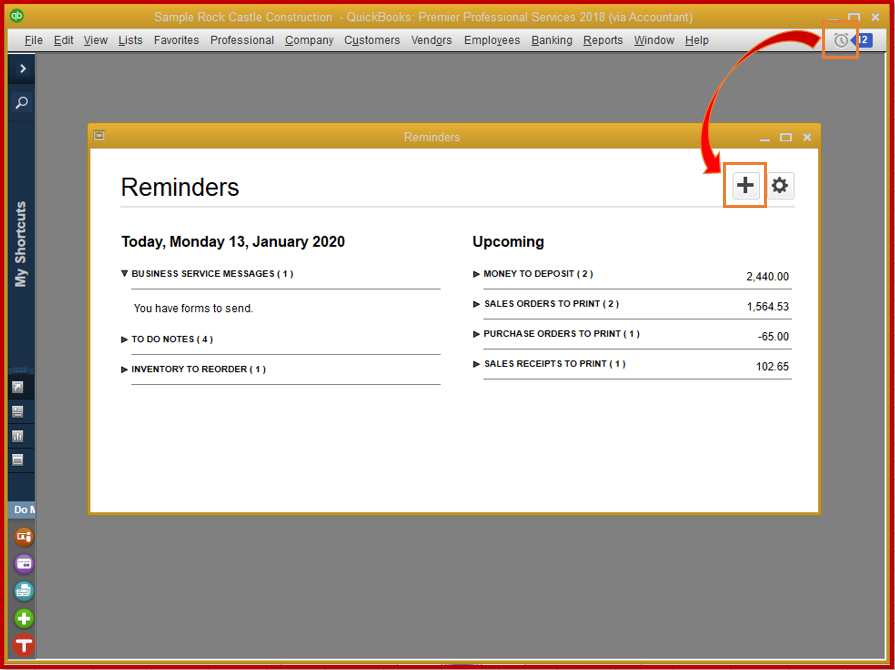Click the green plus sidebar icon
The image size is (895, 670).
pos(24,619)
